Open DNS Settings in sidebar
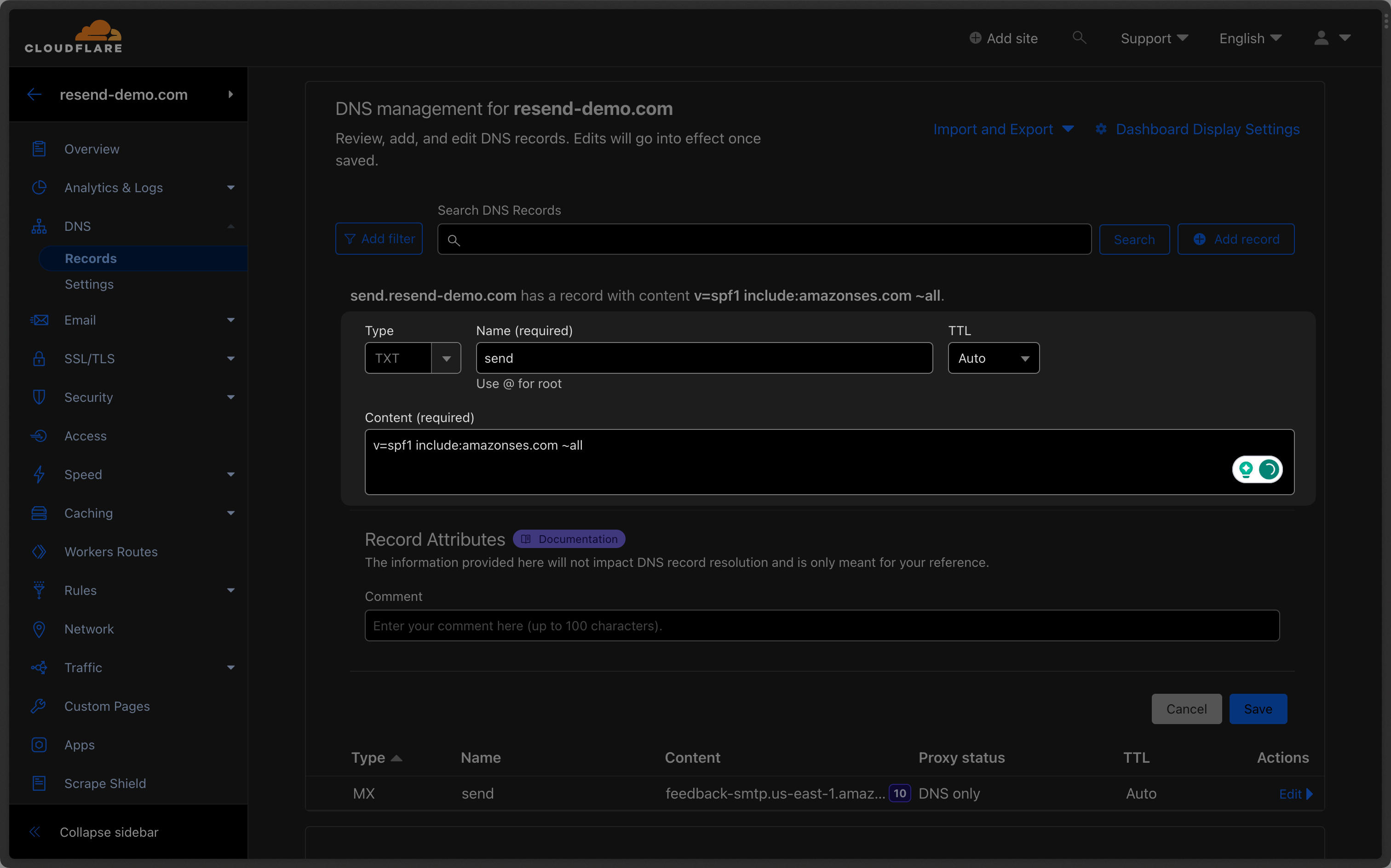 [x=89, y=284]
